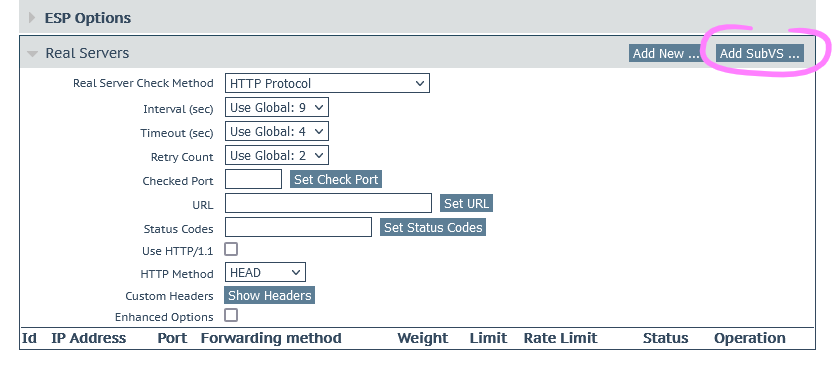The width and height of the screenshot is (837, 378).
Task: Click the Port column header
Action: 172,338
